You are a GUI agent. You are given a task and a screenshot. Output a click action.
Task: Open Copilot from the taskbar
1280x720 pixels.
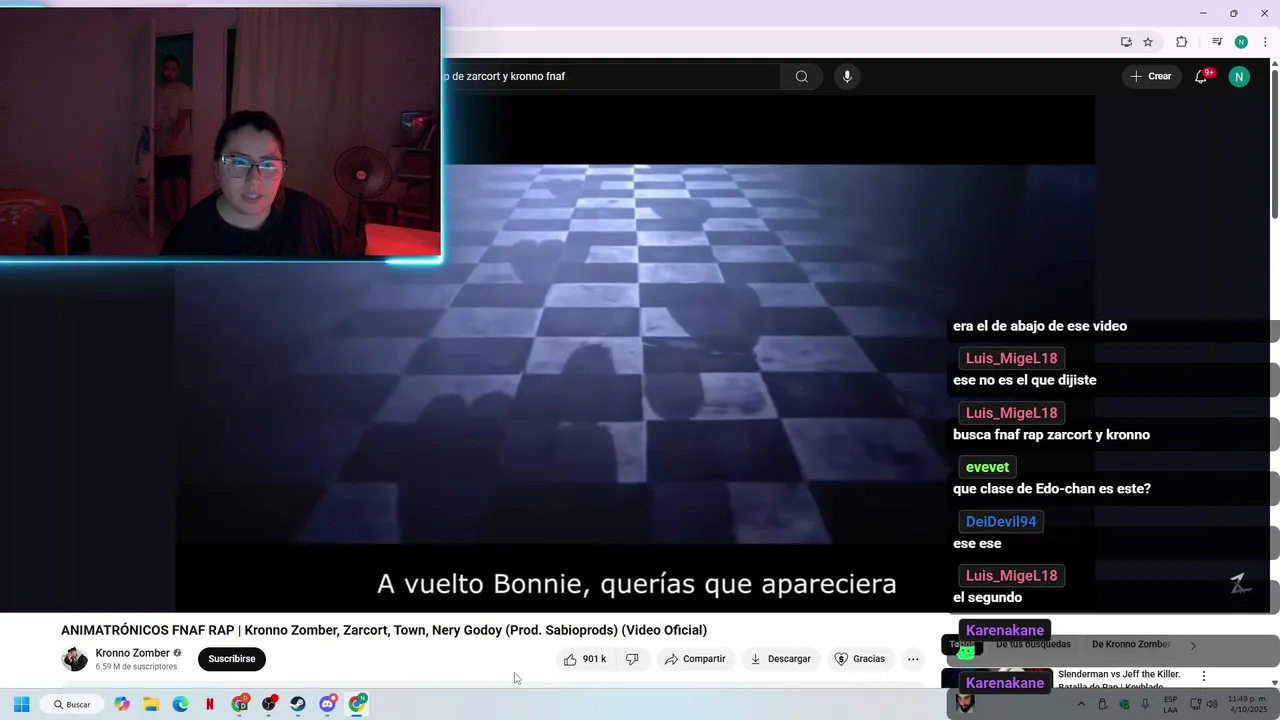pyautogui.click(x=122, y=704)
